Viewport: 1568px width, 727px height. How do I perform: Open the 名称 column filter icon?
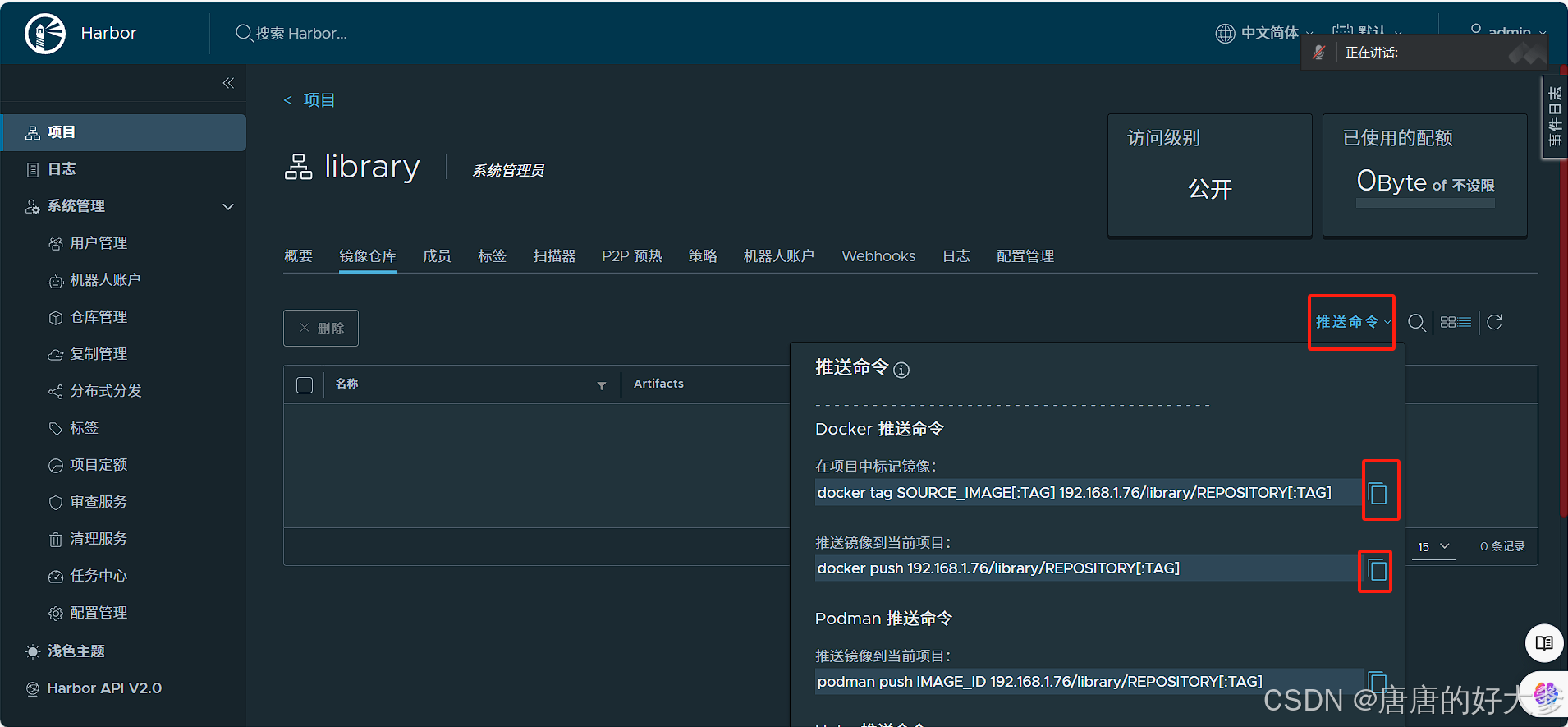pos(602,385)
